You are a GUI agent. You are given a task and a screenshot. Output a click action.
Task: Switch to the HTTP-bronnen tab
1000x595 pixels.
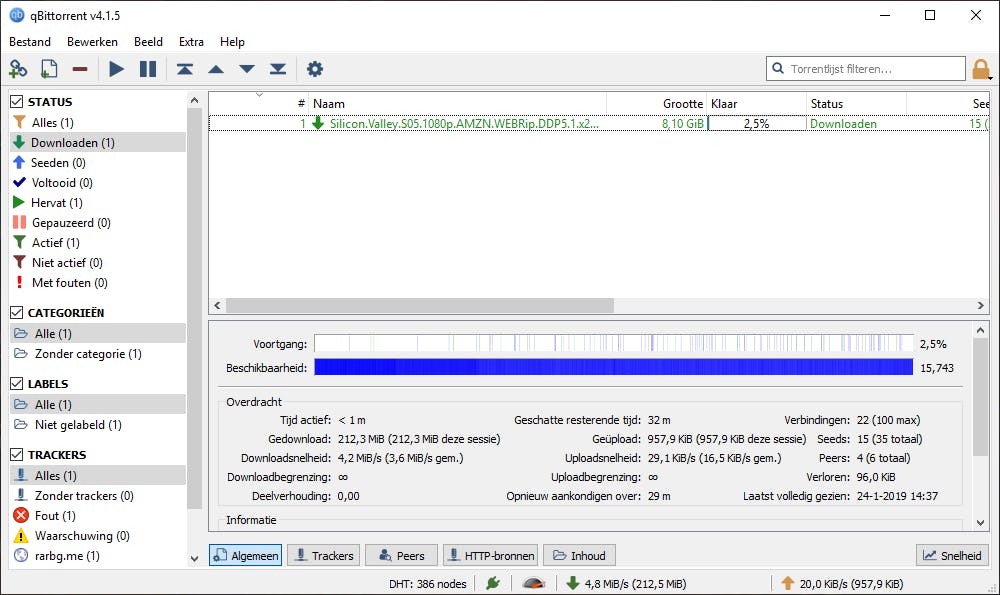(490, 555)
